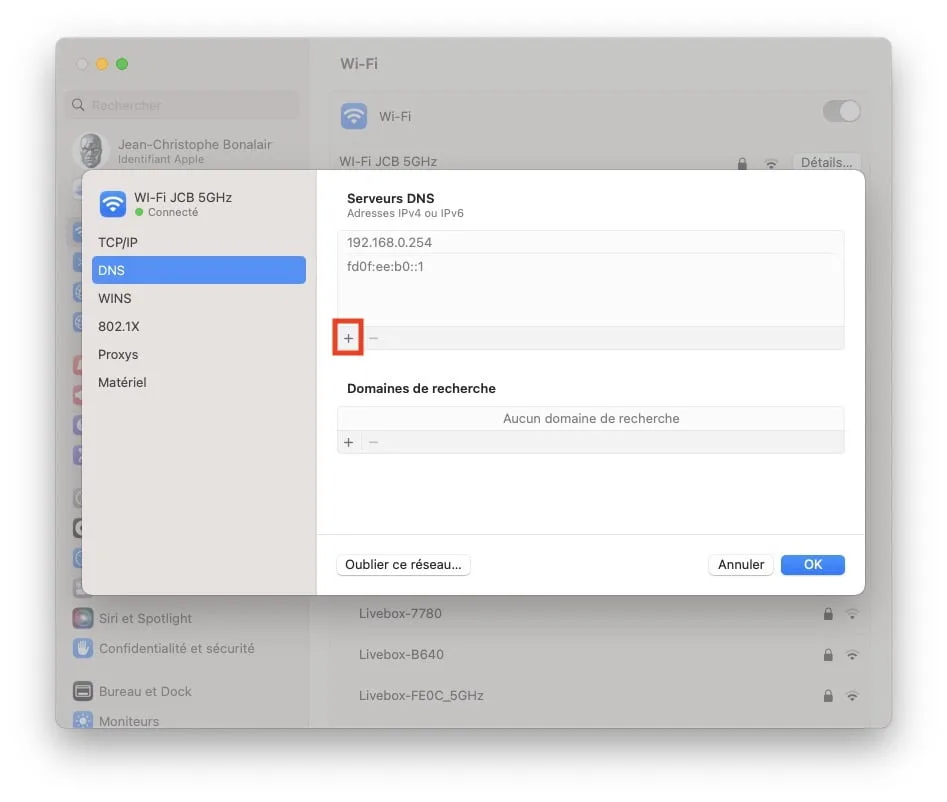Click the Wi-Fi icon in background window
The height and width of the screenshot is (802, 947).
354,116
